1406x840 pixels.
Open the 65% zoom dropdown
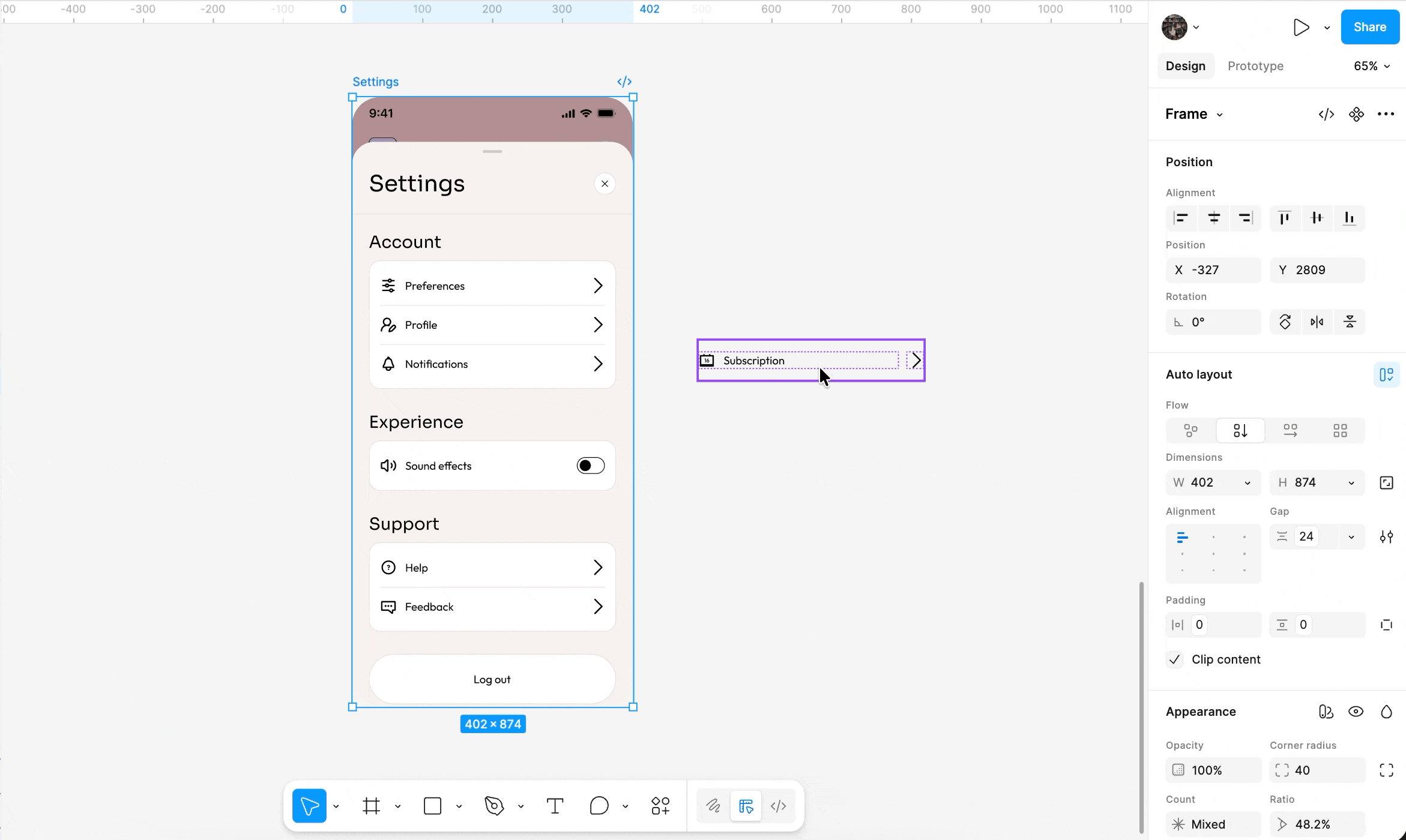[x=1371, y=66]
